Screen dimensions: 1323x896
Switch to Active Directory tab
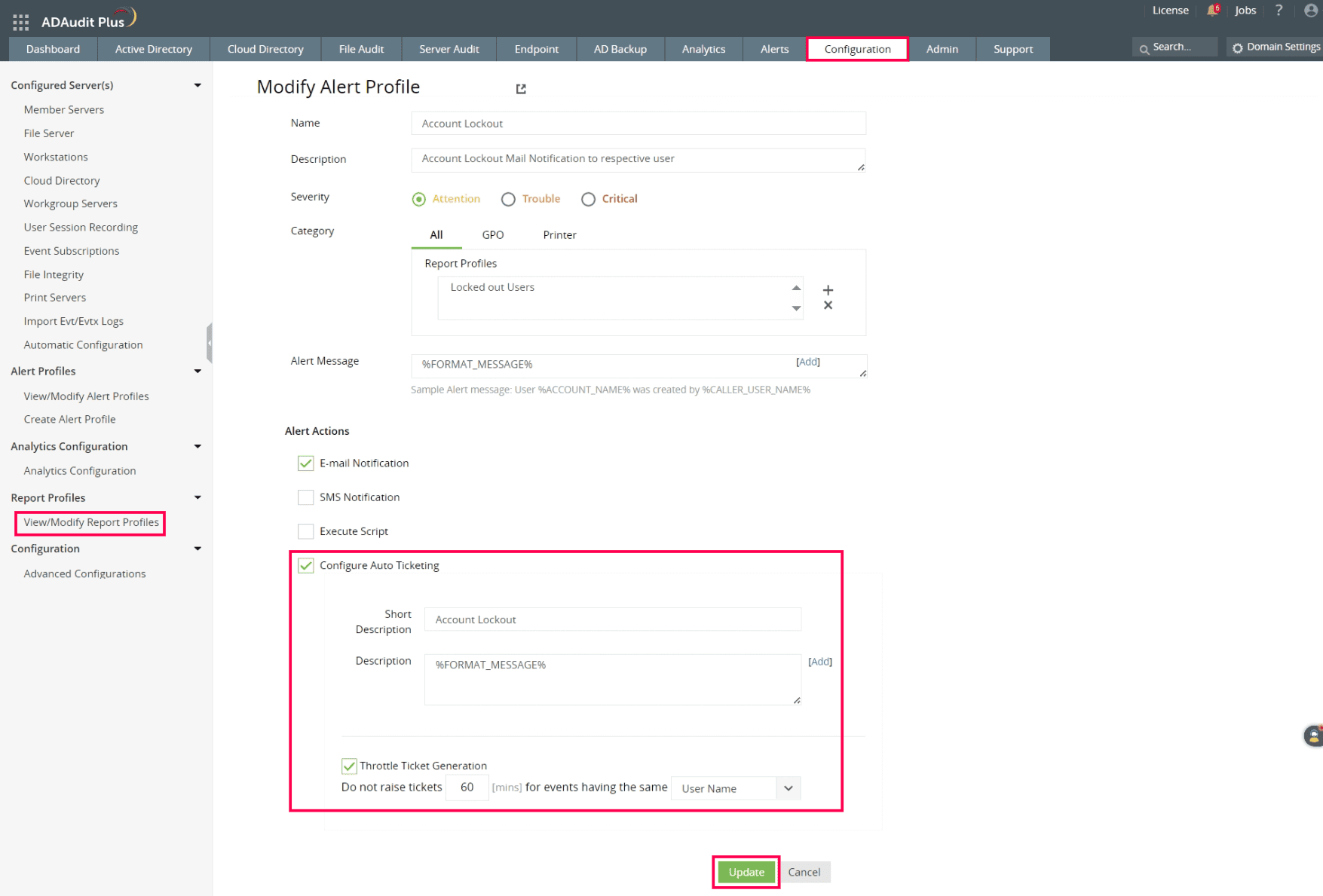(x=154, y=49)
